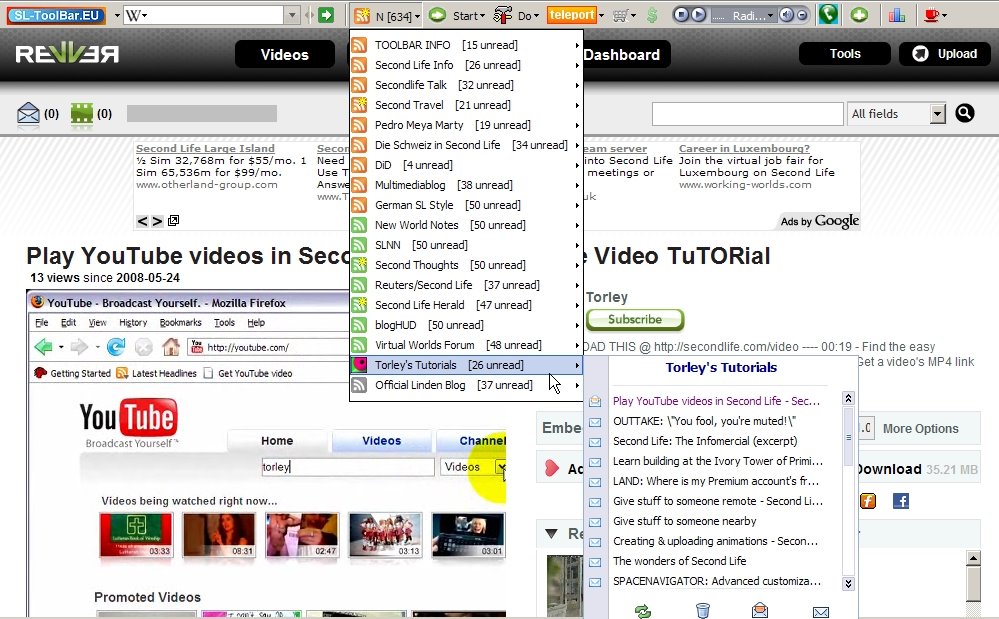
Task: Open Virtual Worlds Forum feed submenu
Action: tap(466, 345)
